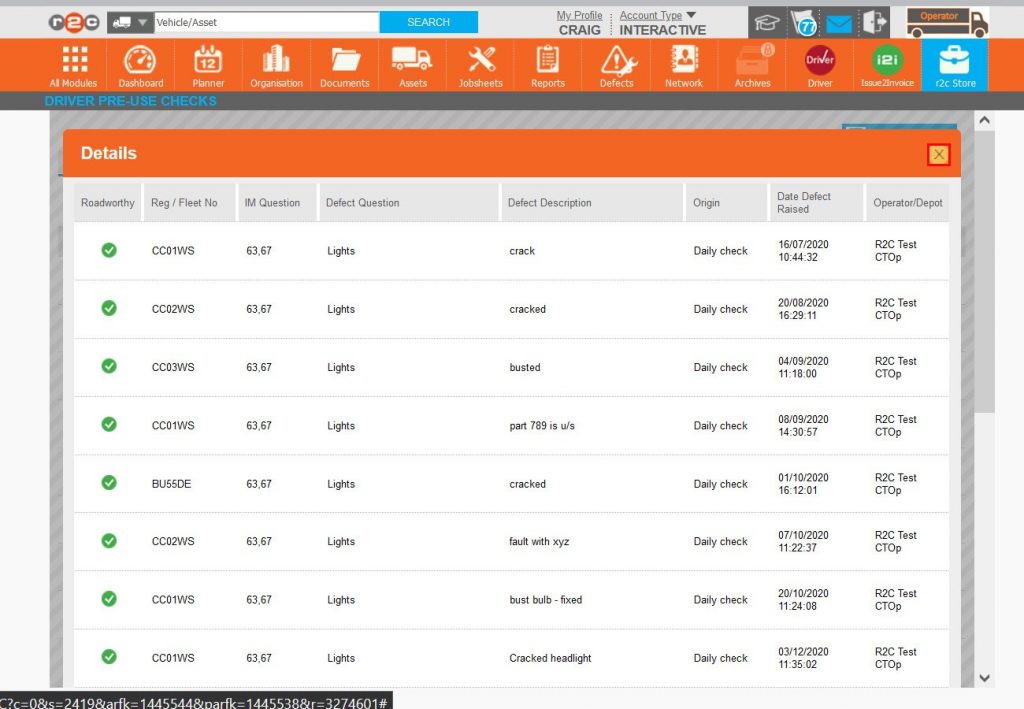Open My Profile link

coord(579,14)
